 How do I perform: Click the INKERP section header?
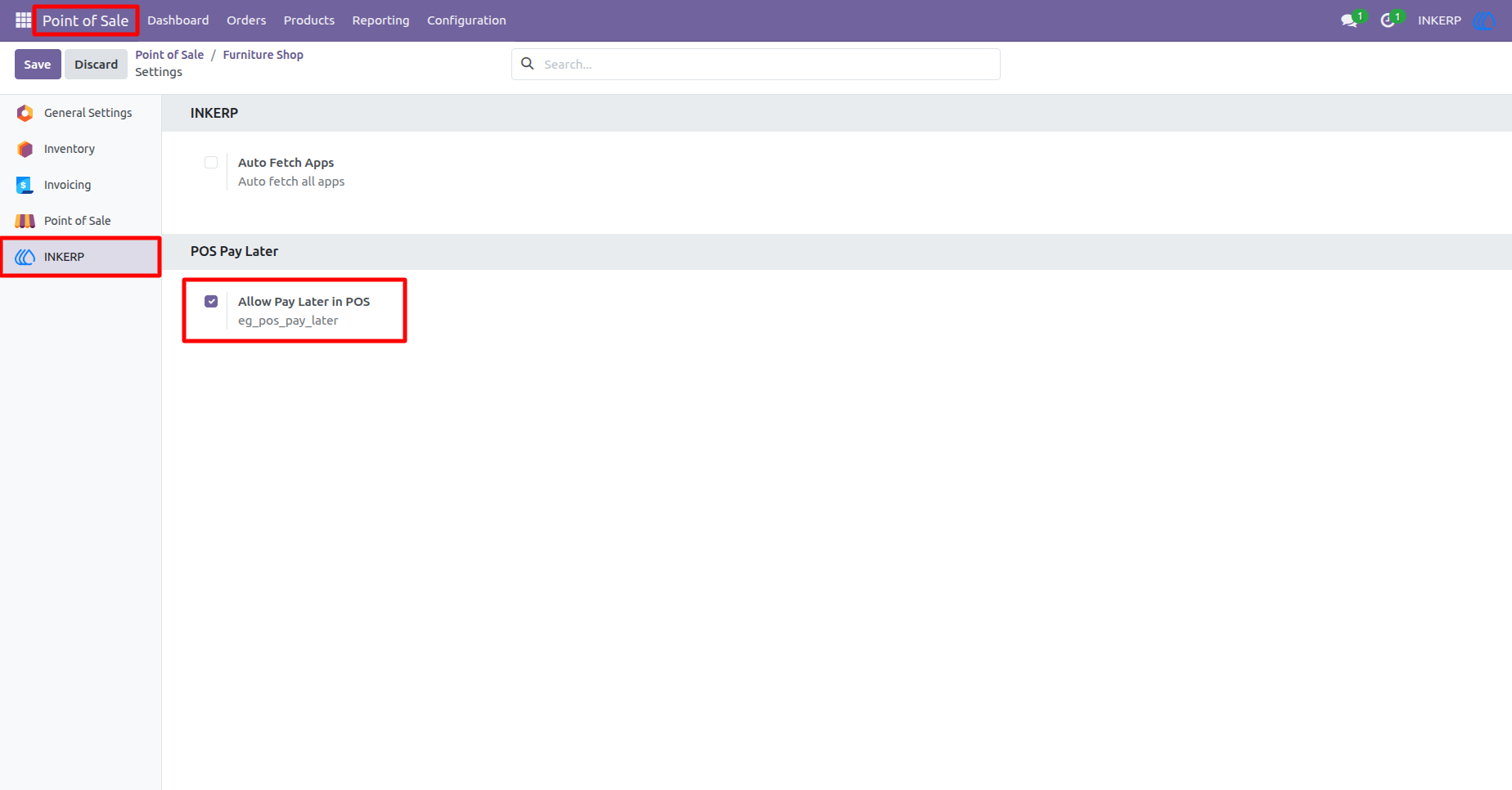point(214,113)
